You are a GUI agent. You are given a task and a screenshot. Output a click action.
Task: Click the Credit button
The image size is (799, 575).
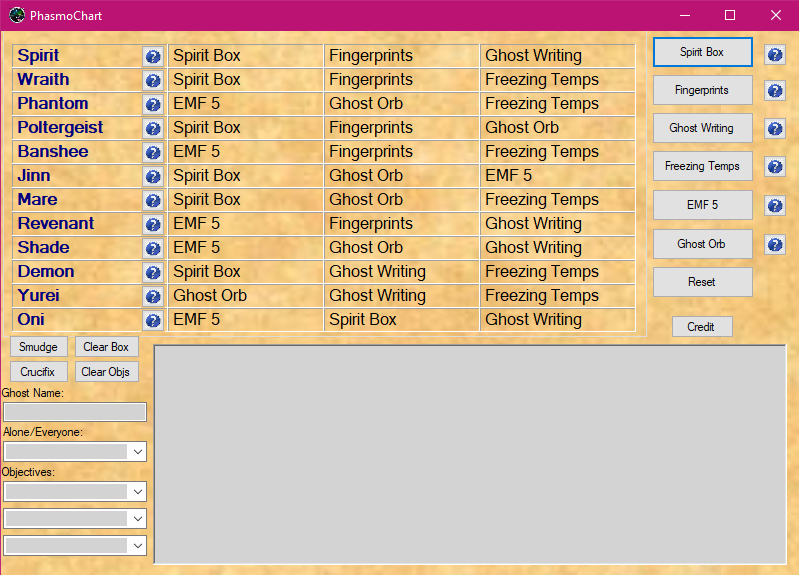coord(702,327)
